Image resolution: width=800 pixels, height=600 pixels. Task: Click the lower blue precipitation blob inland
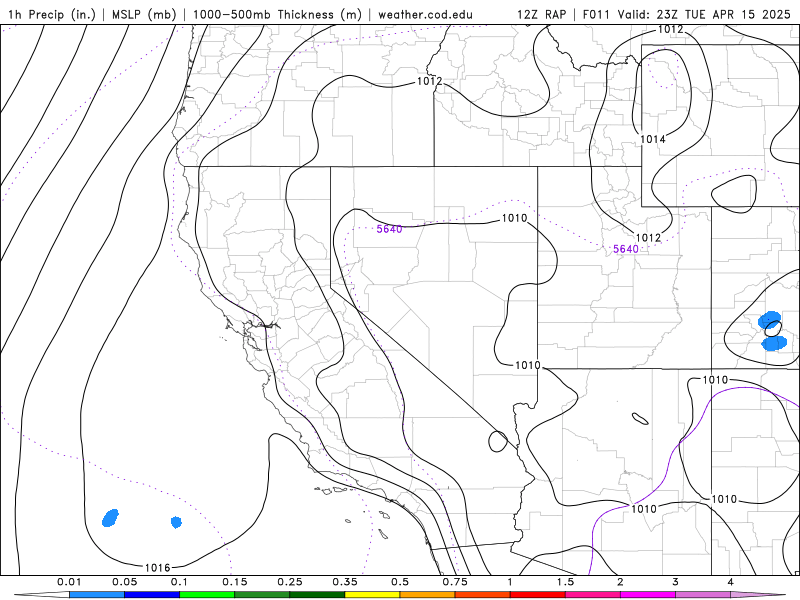(774, 343)
